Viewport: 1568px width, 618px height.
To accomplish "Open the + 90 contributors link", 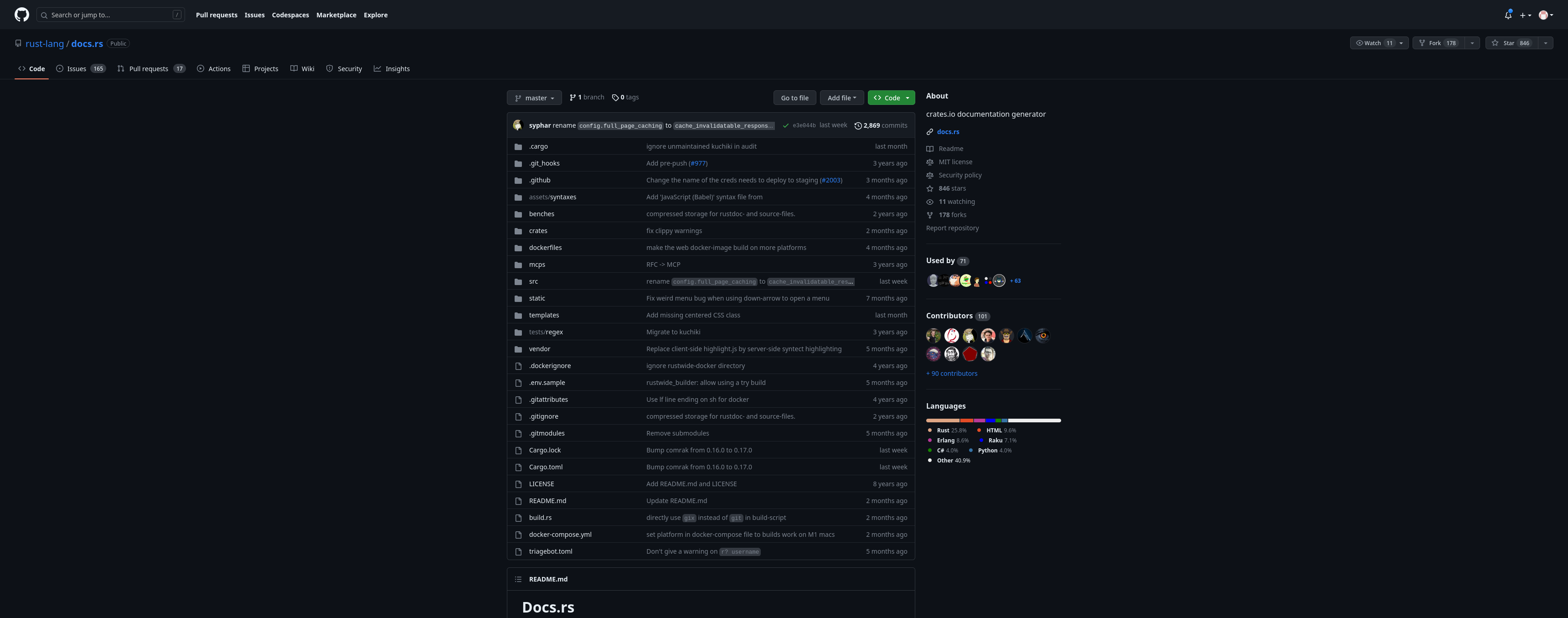I will [x=951, y=373].
